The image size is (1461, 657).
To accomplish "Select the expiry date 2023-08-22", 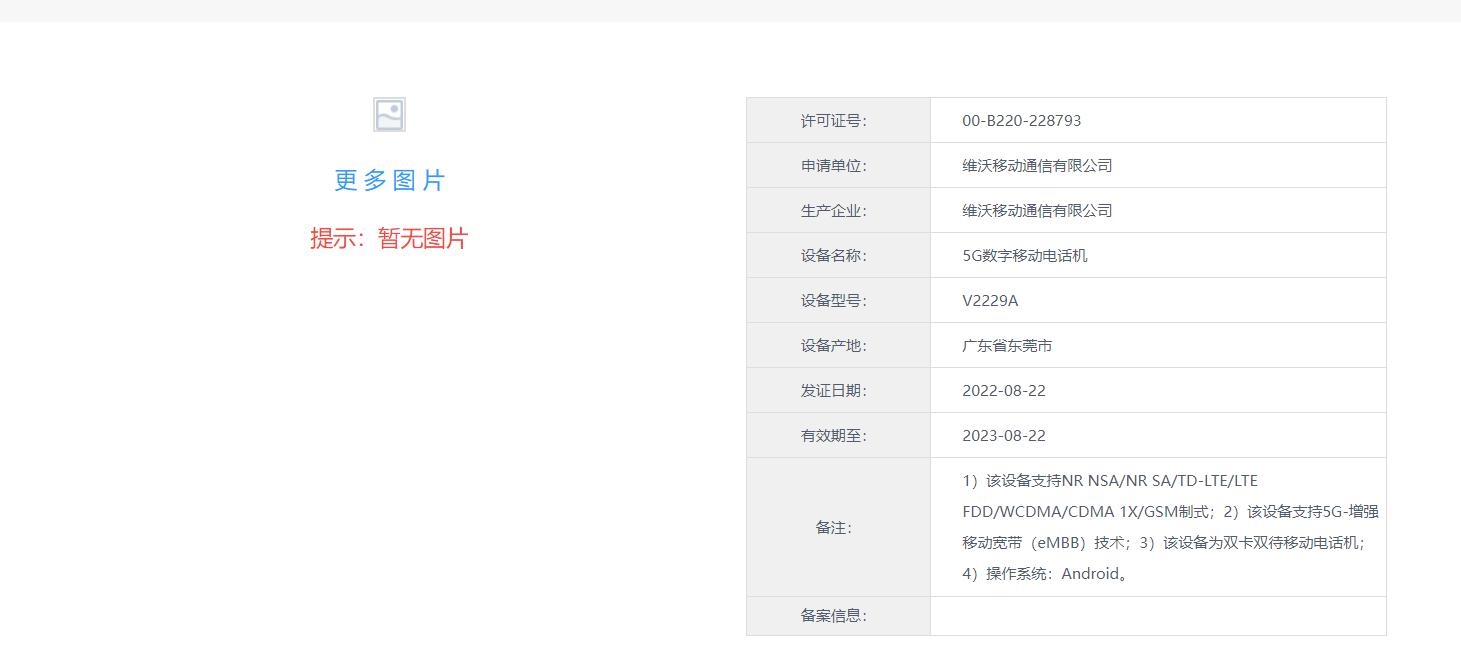I will [x=1004, y=435].
